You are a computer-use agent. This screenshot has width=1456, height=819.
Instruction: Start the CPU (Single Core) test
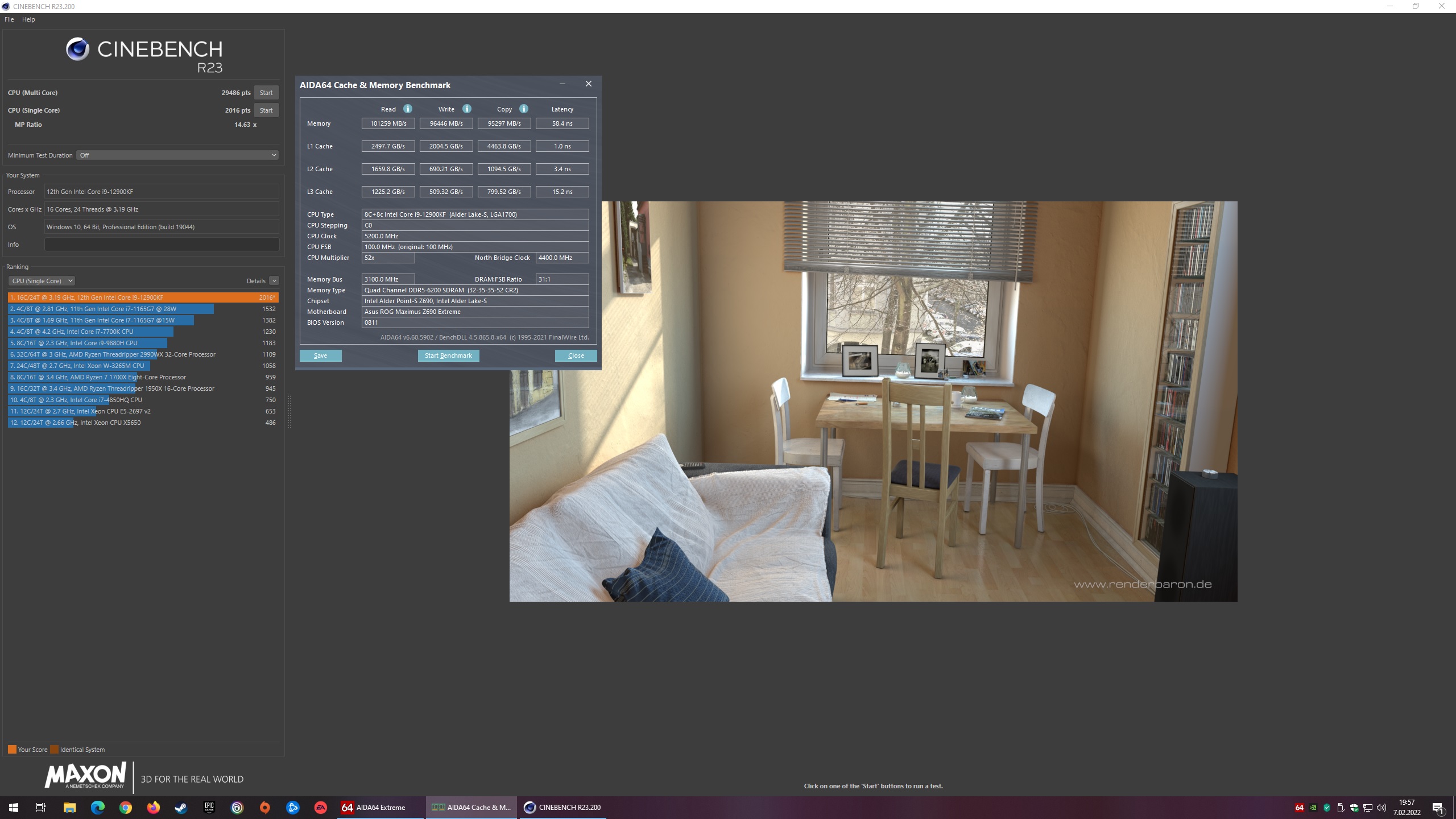pyautogui.click(x=266, y=110)
